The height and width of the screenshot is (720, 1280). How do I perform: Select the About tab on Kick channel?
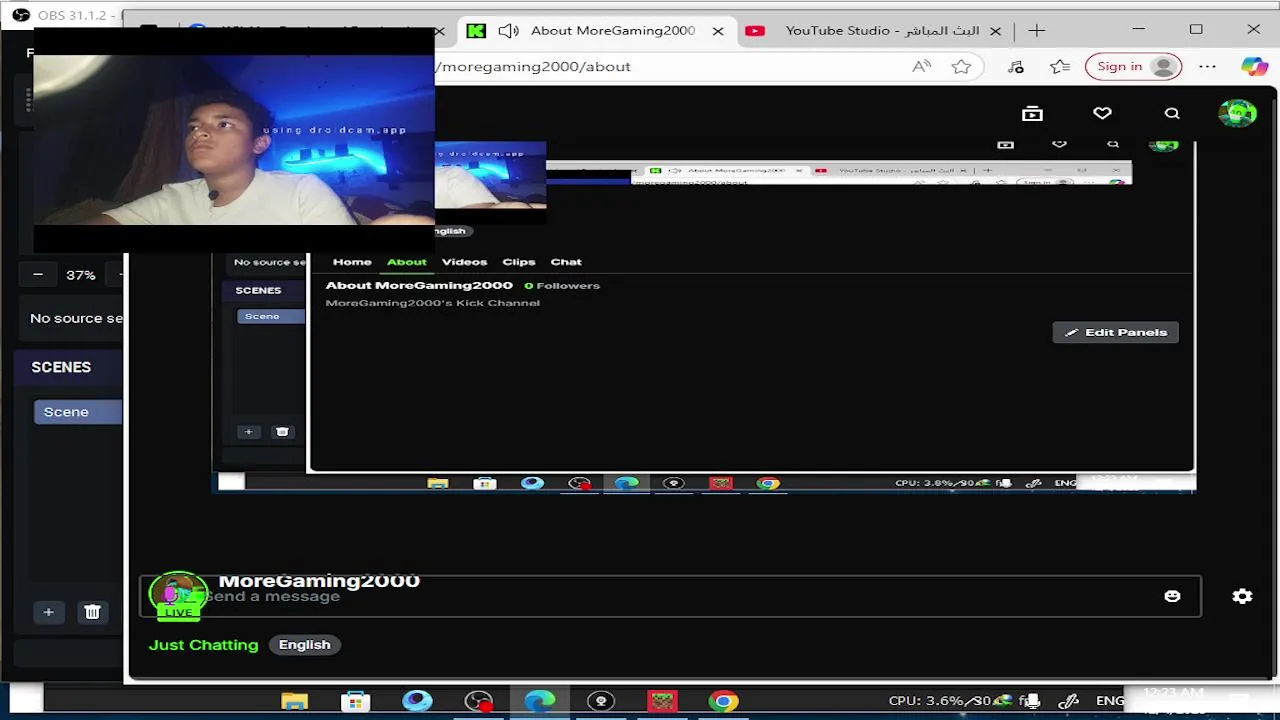tap(407, 262)
